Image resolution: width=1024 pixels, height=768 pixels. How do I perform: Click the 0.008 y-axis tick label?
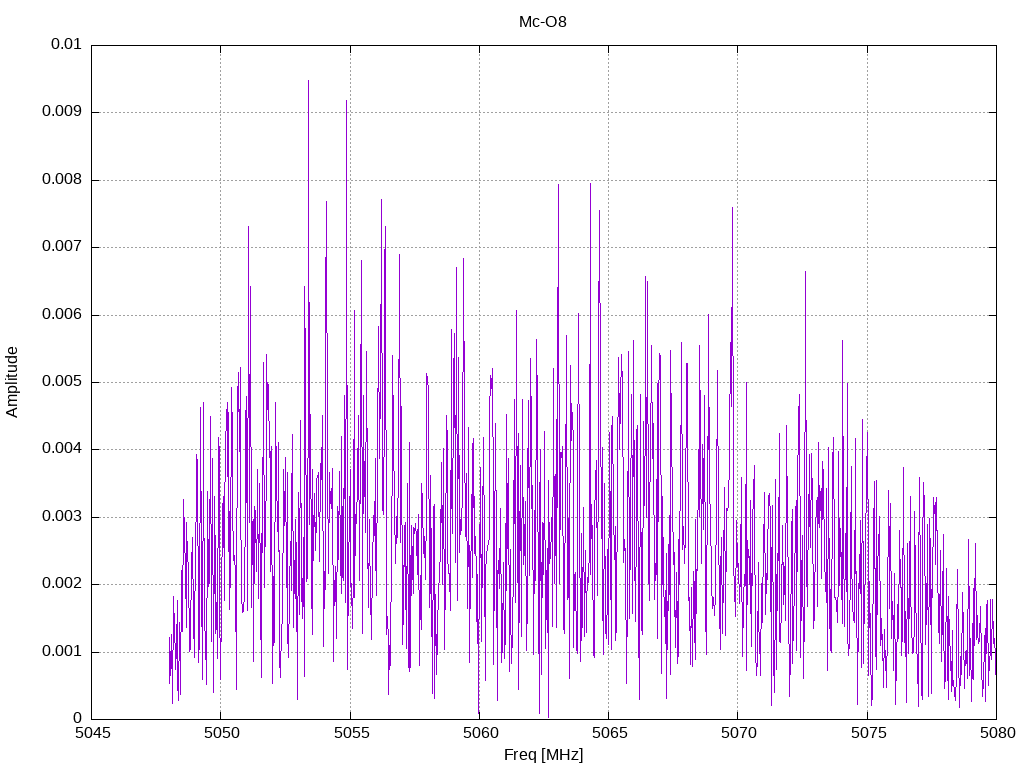[x=62, y=179]
